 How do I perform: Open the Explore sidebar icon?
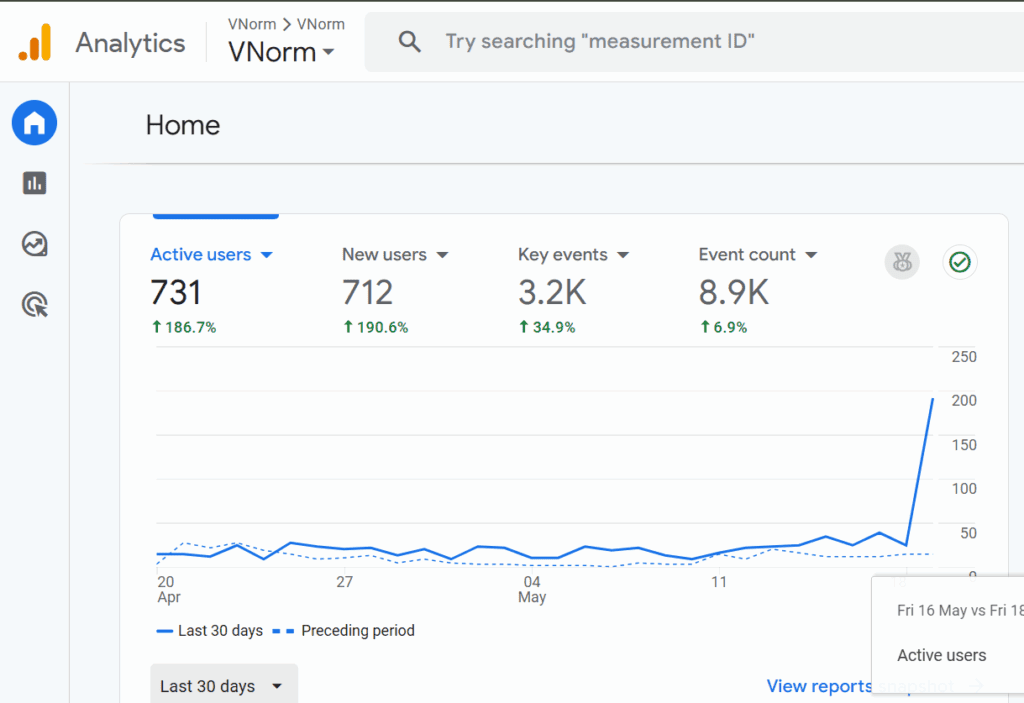click(x=35, y=244)
